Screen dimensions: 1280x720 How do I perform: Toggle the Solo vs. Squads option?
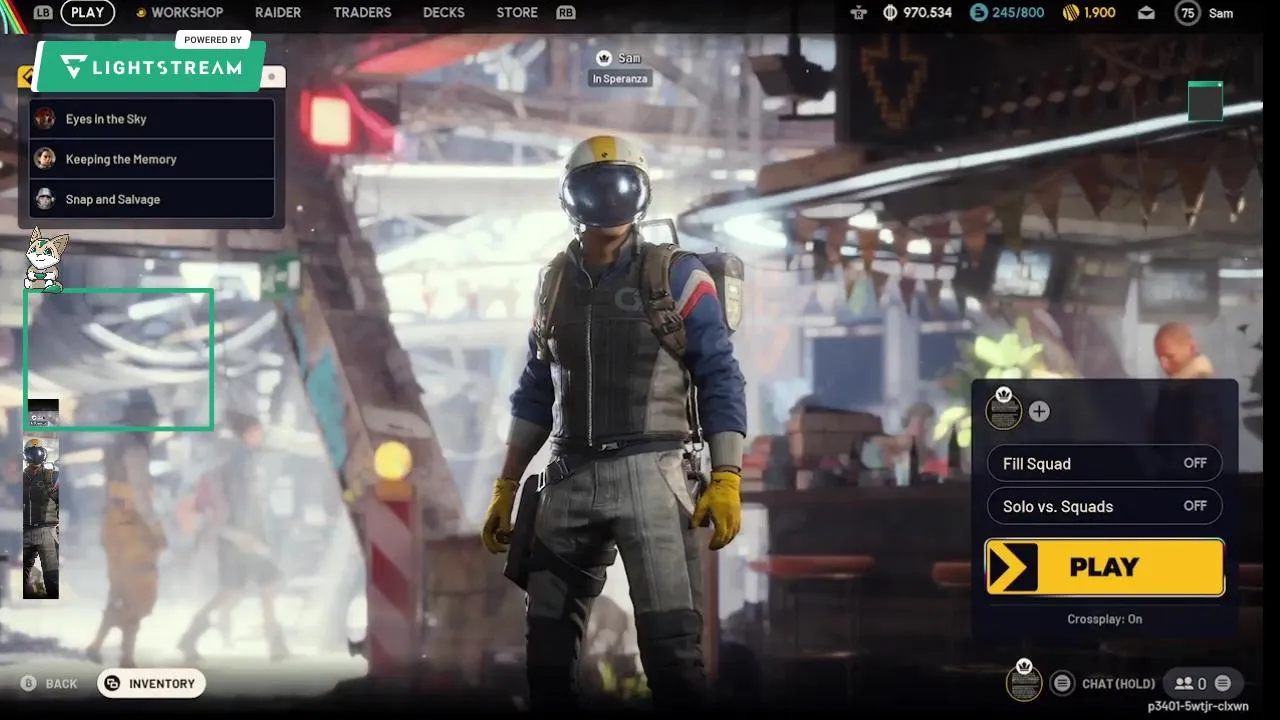[1104, 506]
